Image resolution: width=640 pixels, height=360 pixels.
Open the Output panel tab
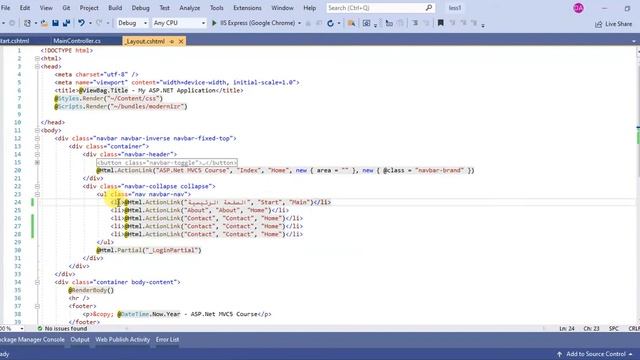[80, 340]
